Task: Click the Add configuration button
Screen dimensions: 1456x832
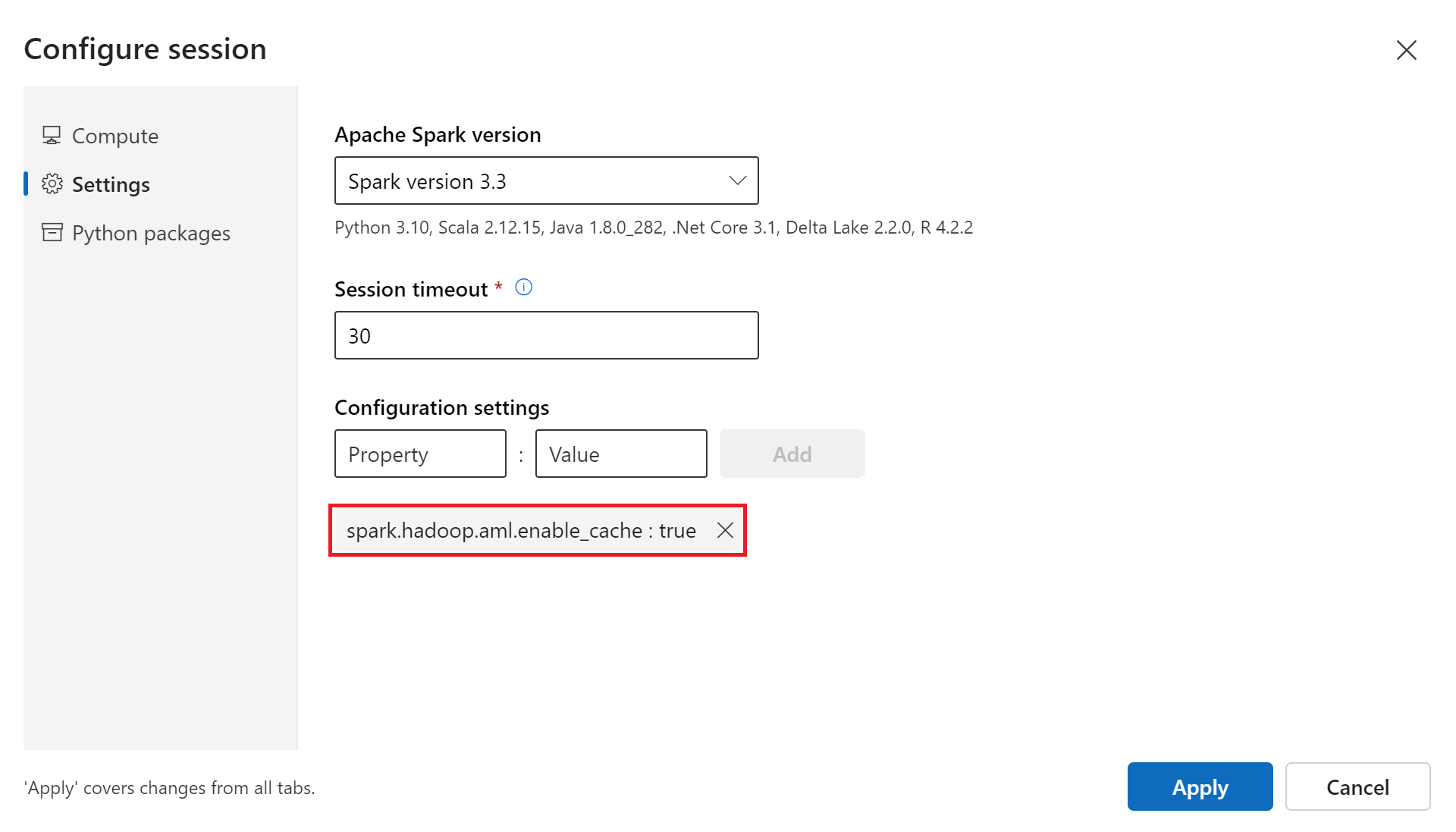Action: pyautogui.click(x=792, y=454)
